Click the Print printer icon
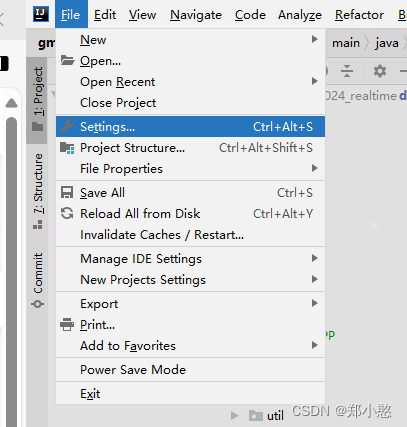Viewport: 407px width, 427px height. [67, 324]
